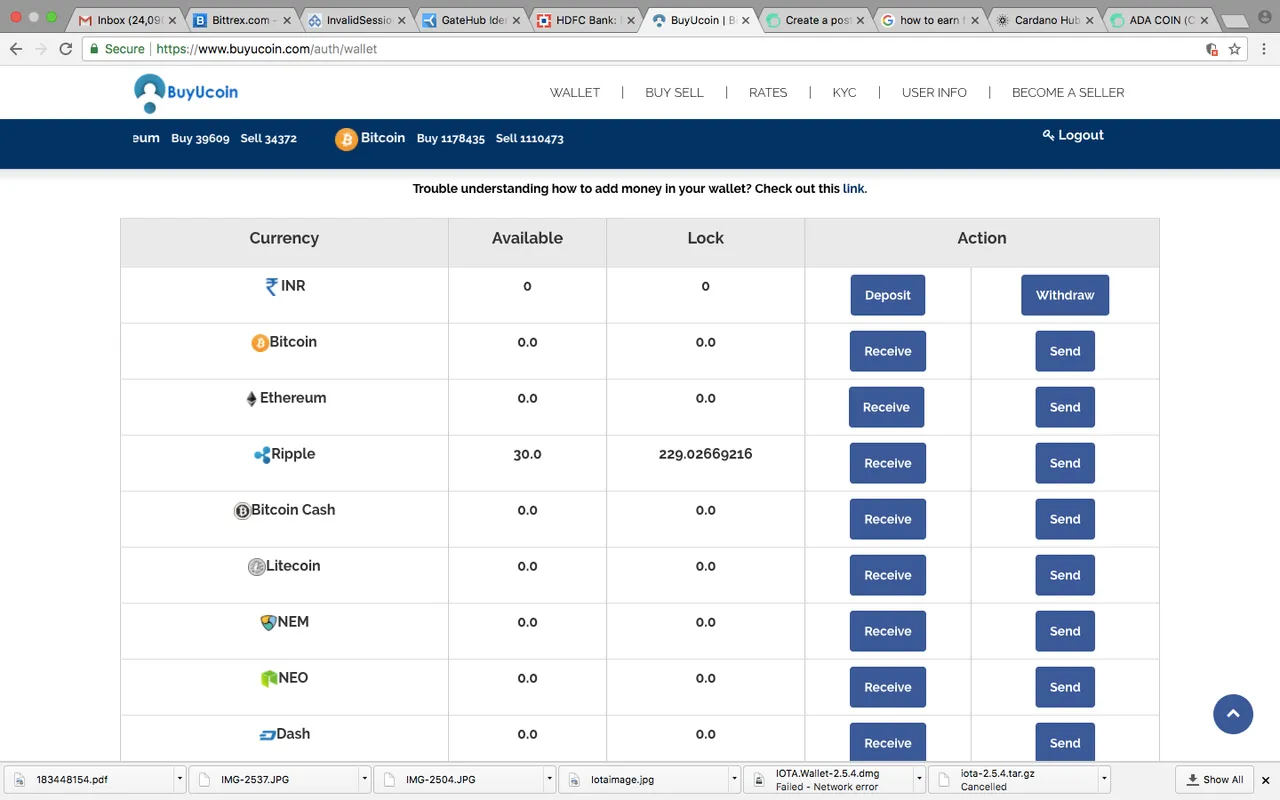Open dropdown for 183448154.pdf download
The image size is (1280, 800).
click(180, 779)
